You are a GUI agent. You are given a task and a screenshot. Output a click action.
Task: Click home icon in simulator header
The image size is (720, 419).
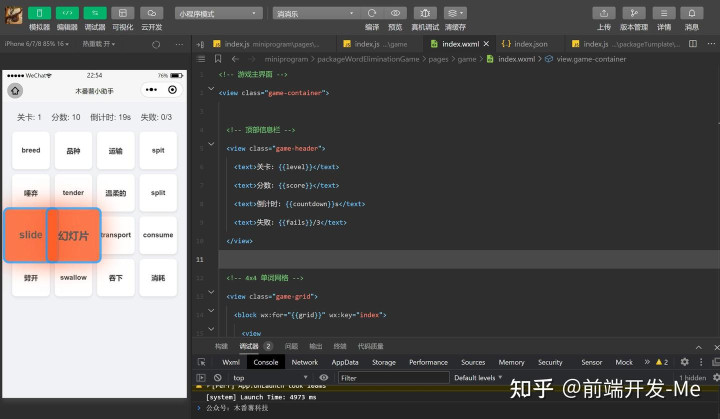pos(16,90)
